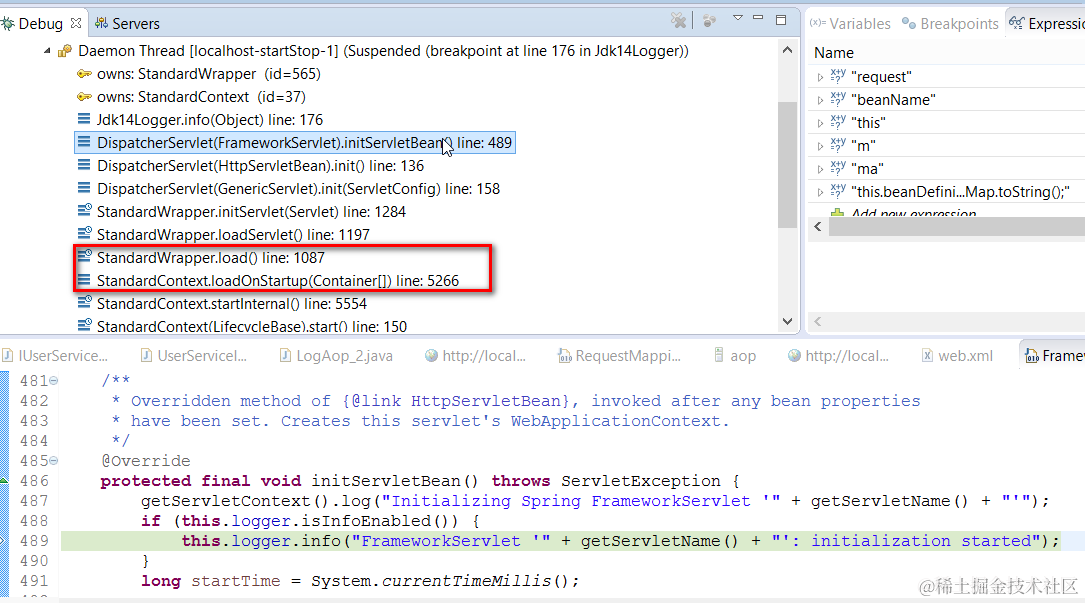Expand the this.beanDefini...Map.toString() expression

coord(820,192)
